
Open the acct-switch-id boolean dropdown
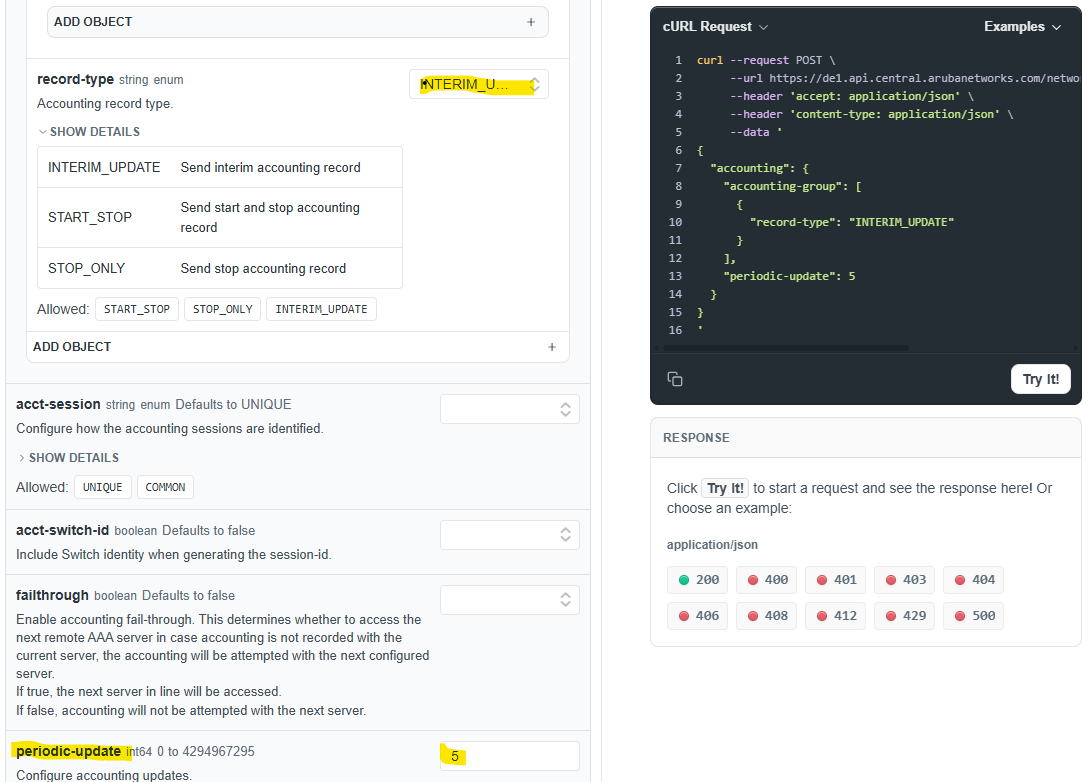click(510, 535)
